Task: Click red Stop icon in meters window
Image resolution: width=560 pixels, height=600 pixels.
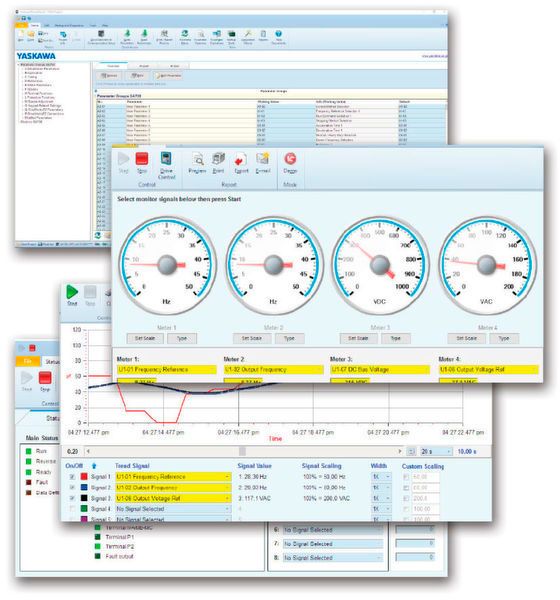Action: pyautogui.click(x=142, y=159)
